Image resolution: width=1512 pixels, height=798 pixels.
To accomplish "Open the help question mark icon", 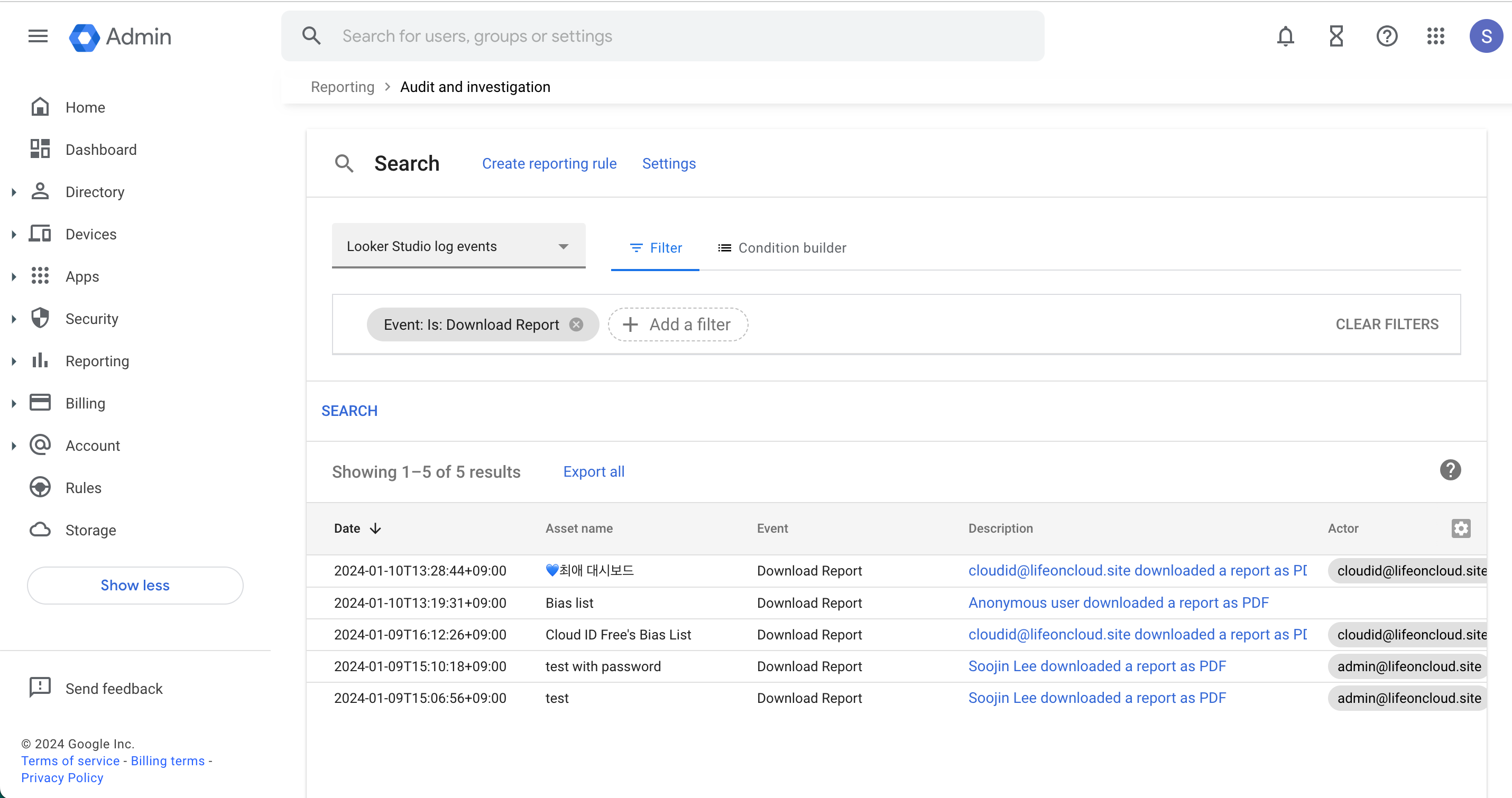I will coord(1386,36).
